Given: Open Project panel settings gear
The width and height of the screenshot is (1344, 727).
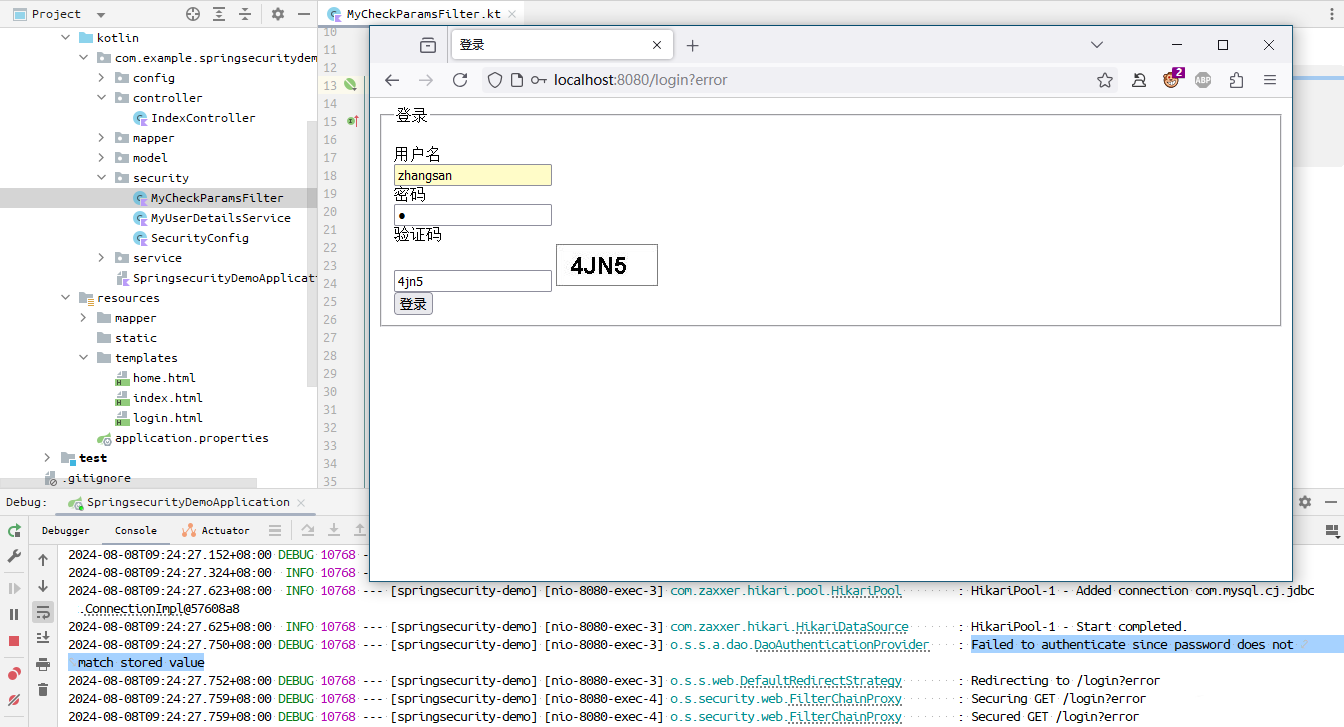Looking at the screenshot, I should click(278, 14).
